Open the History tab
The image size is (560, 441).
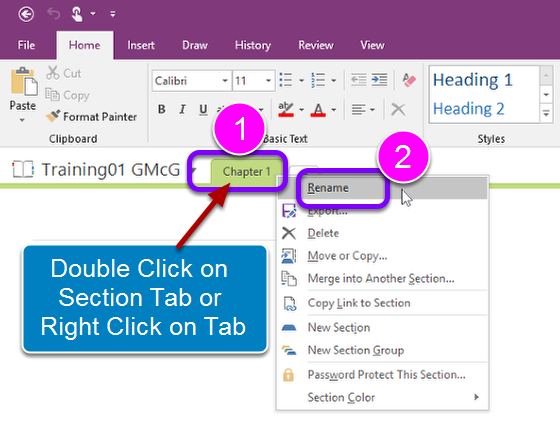pyautogui.click(x=253, y=45)
